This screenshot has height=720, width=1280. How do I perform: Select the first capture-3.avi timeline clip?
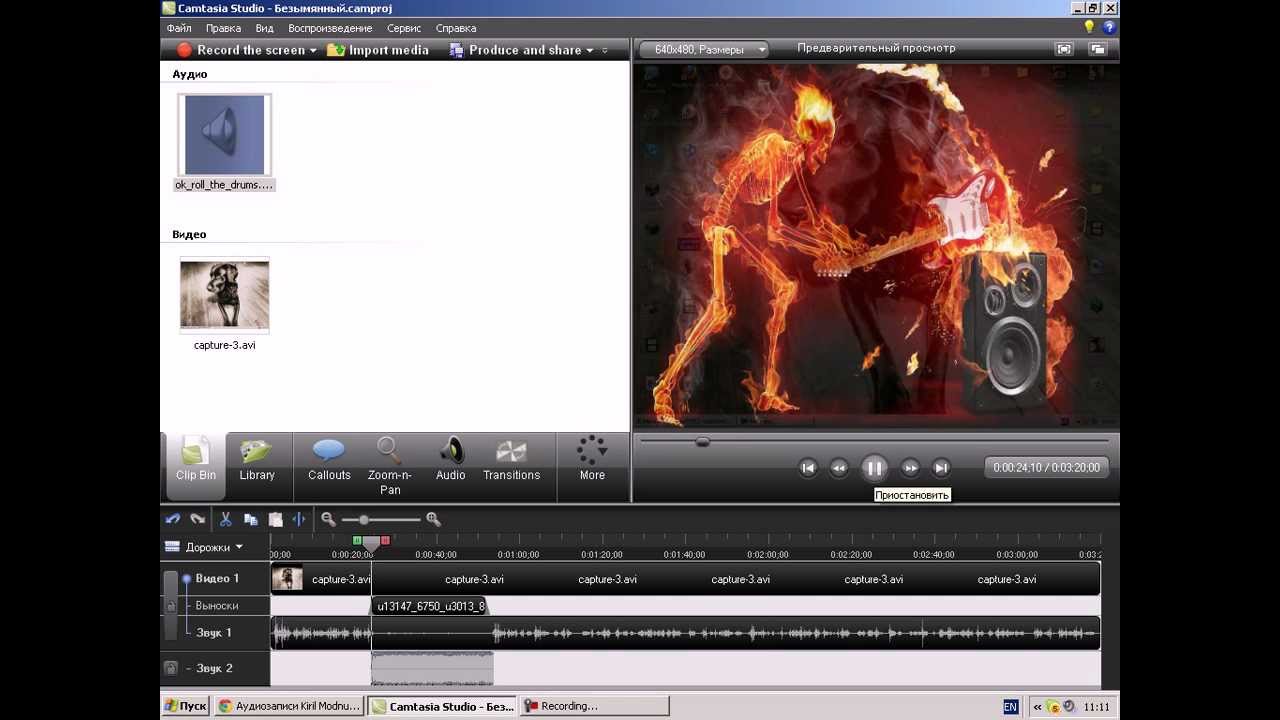point(321,579)
